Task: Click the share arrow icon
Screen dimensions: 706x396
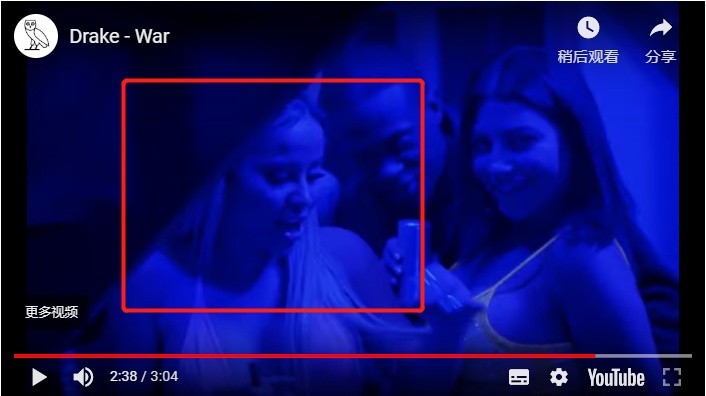Action: 661,28
